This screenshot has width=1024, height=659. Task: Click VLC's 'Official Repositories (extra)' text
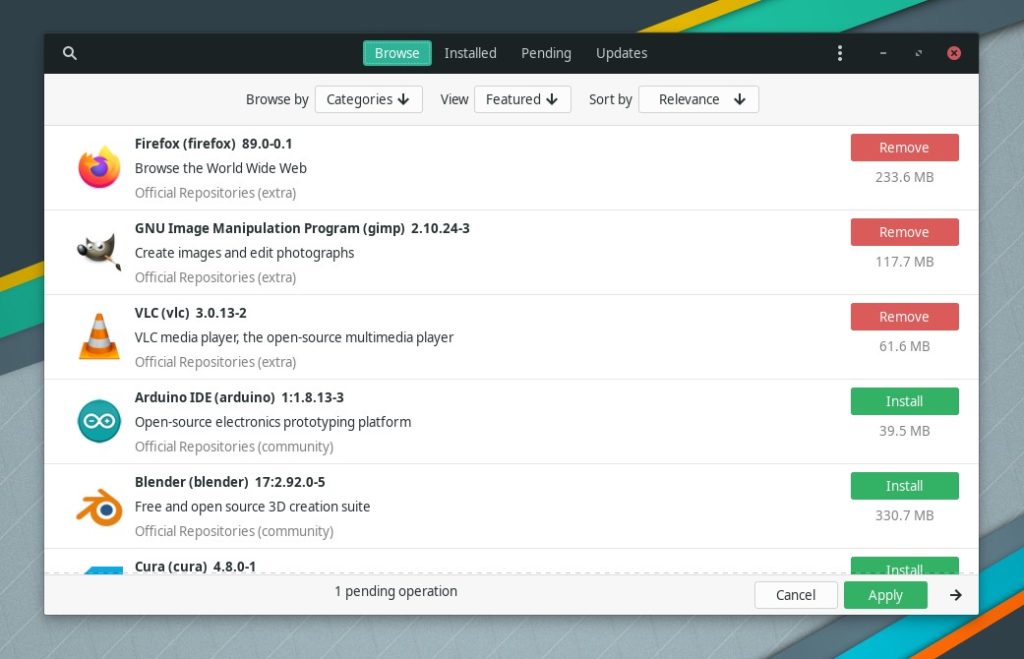[x=216, y=362]
